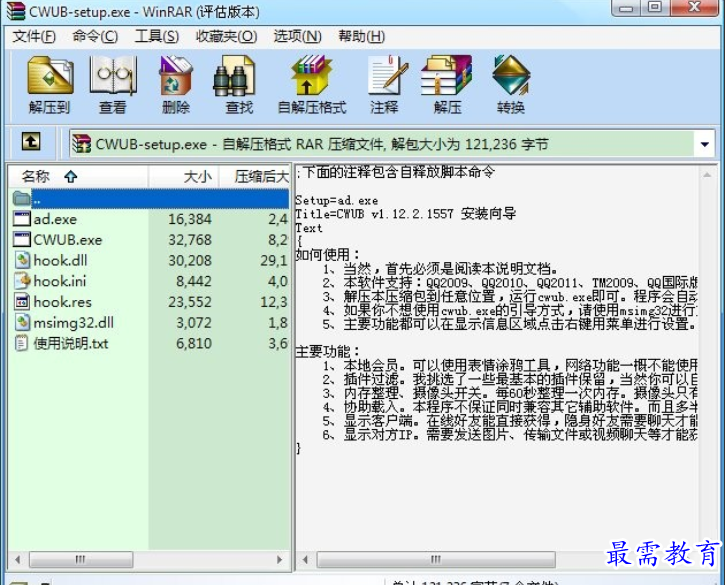Click the 转换 (Convert) toolbar icon
This screenshot has width=728, height=585.
[x=511, y=76]
